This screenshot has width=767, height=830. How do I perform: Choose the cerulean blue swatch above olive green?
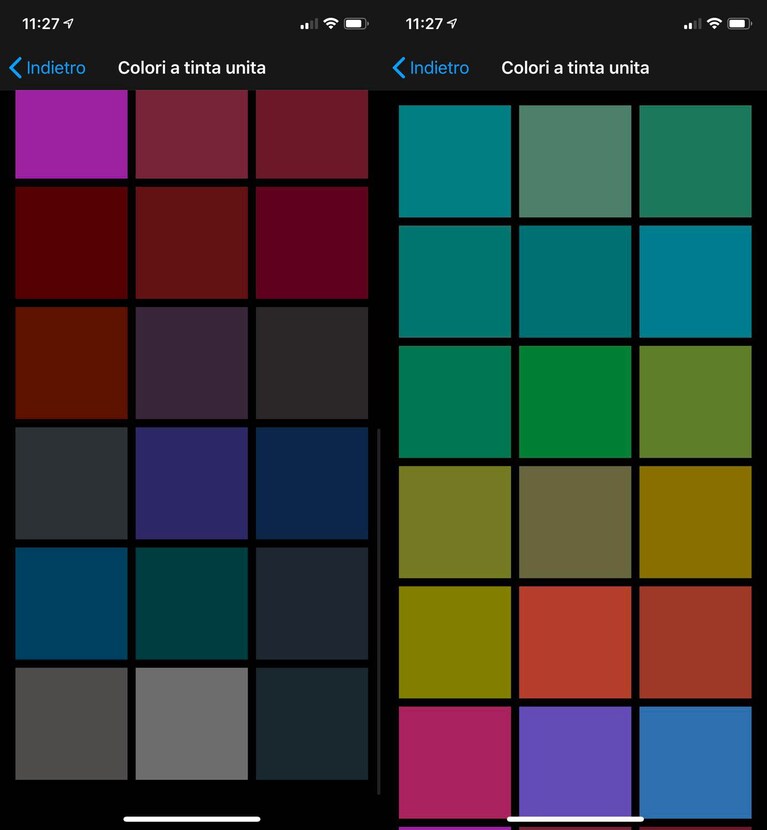pyautogui.click(x=695, y=282)
